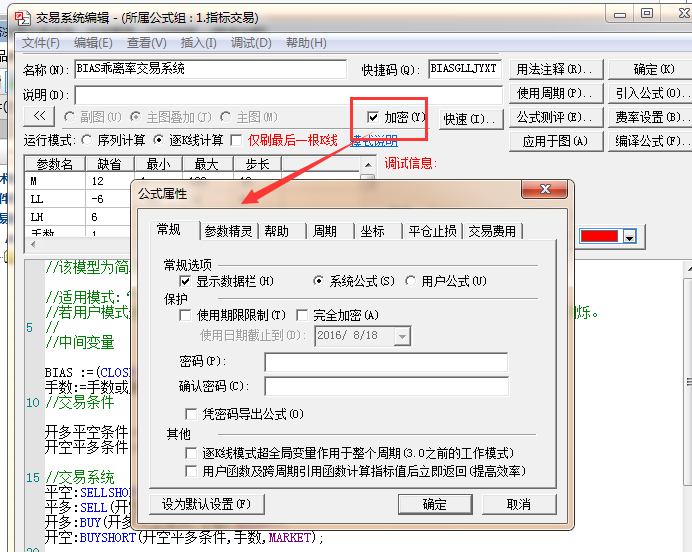This screenshot has width=692, height=552.
Task: Toggle the 加密 encryption checkbox
Action: pyautogui.click(x=374, y=117)
